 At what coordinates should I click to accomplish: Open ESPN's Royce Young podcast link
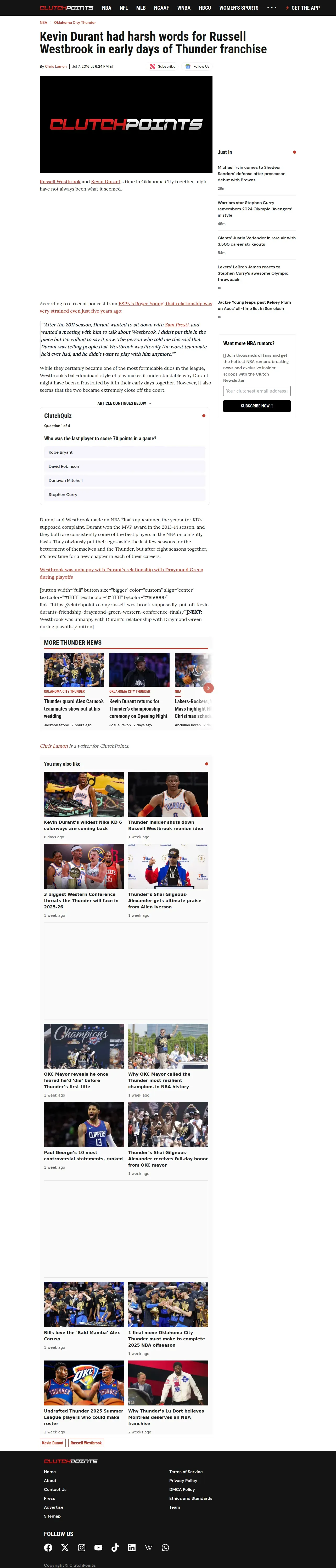tap(126, 307)
